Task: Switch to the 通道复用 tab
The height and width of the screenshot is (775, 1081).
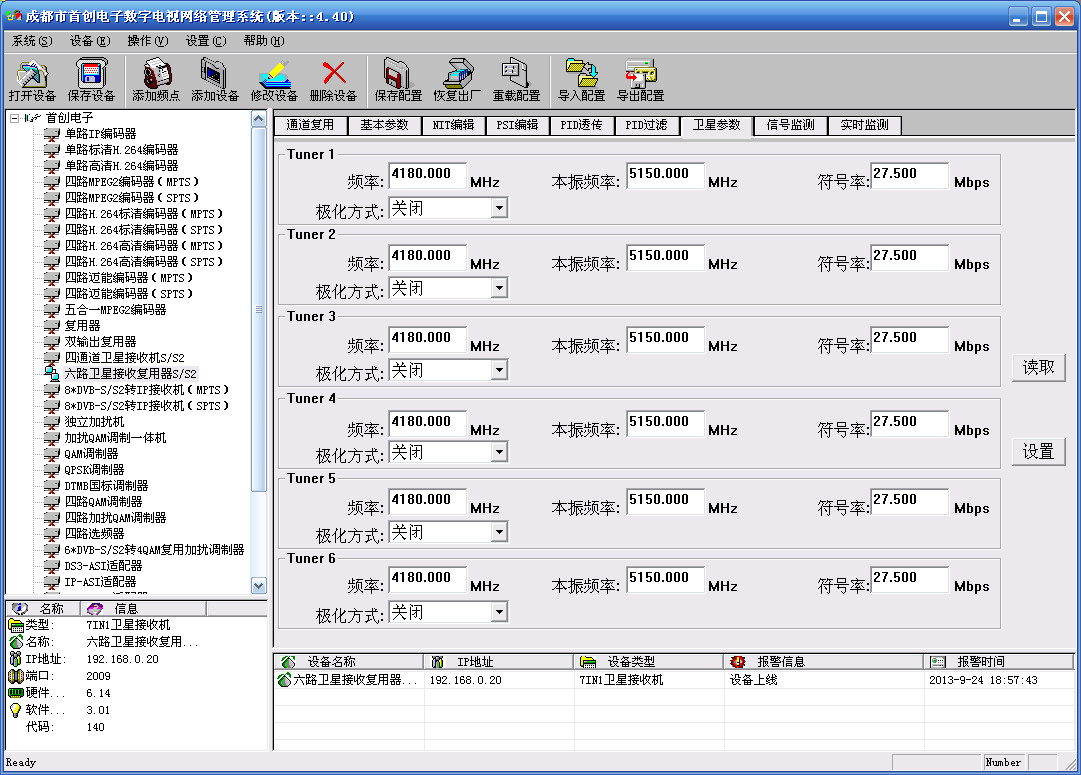Action: coord(310,125)
